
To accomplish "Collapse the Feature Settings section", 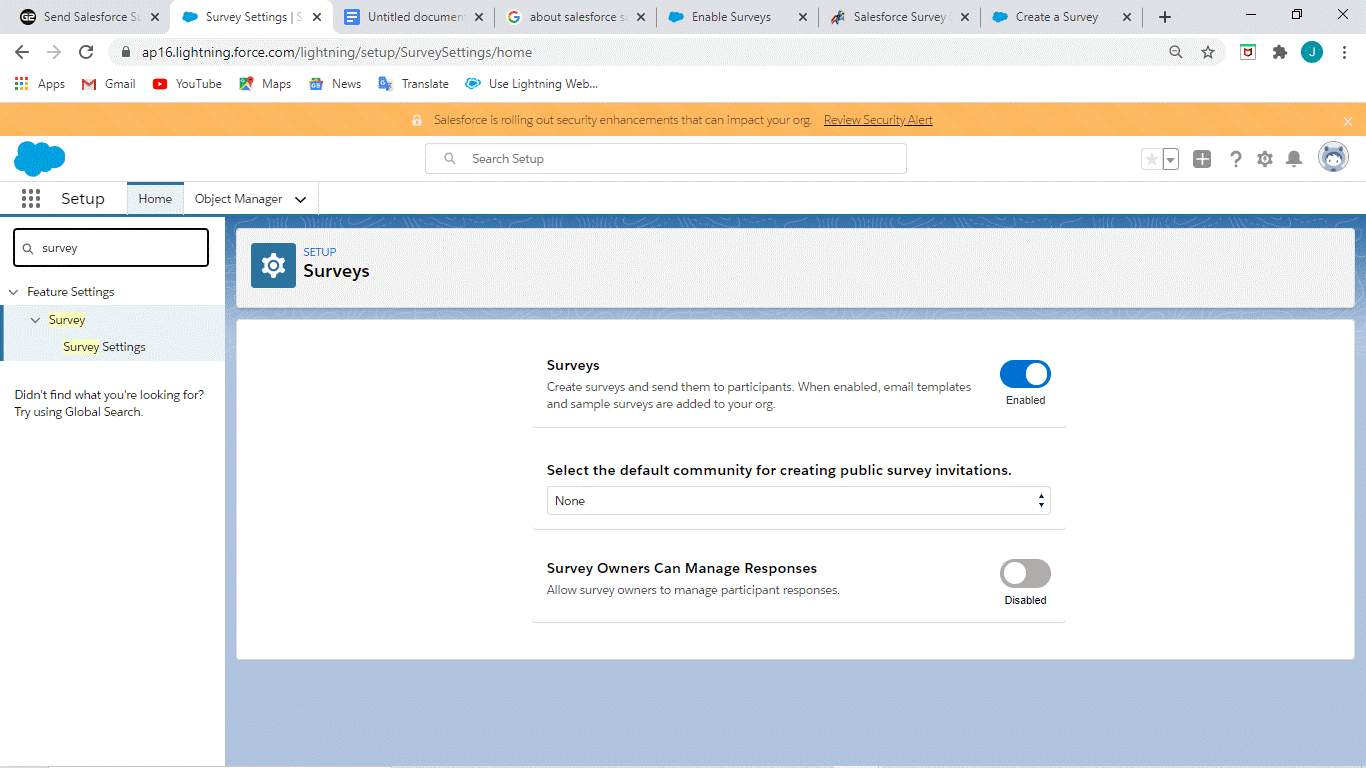I will point(13,291).
